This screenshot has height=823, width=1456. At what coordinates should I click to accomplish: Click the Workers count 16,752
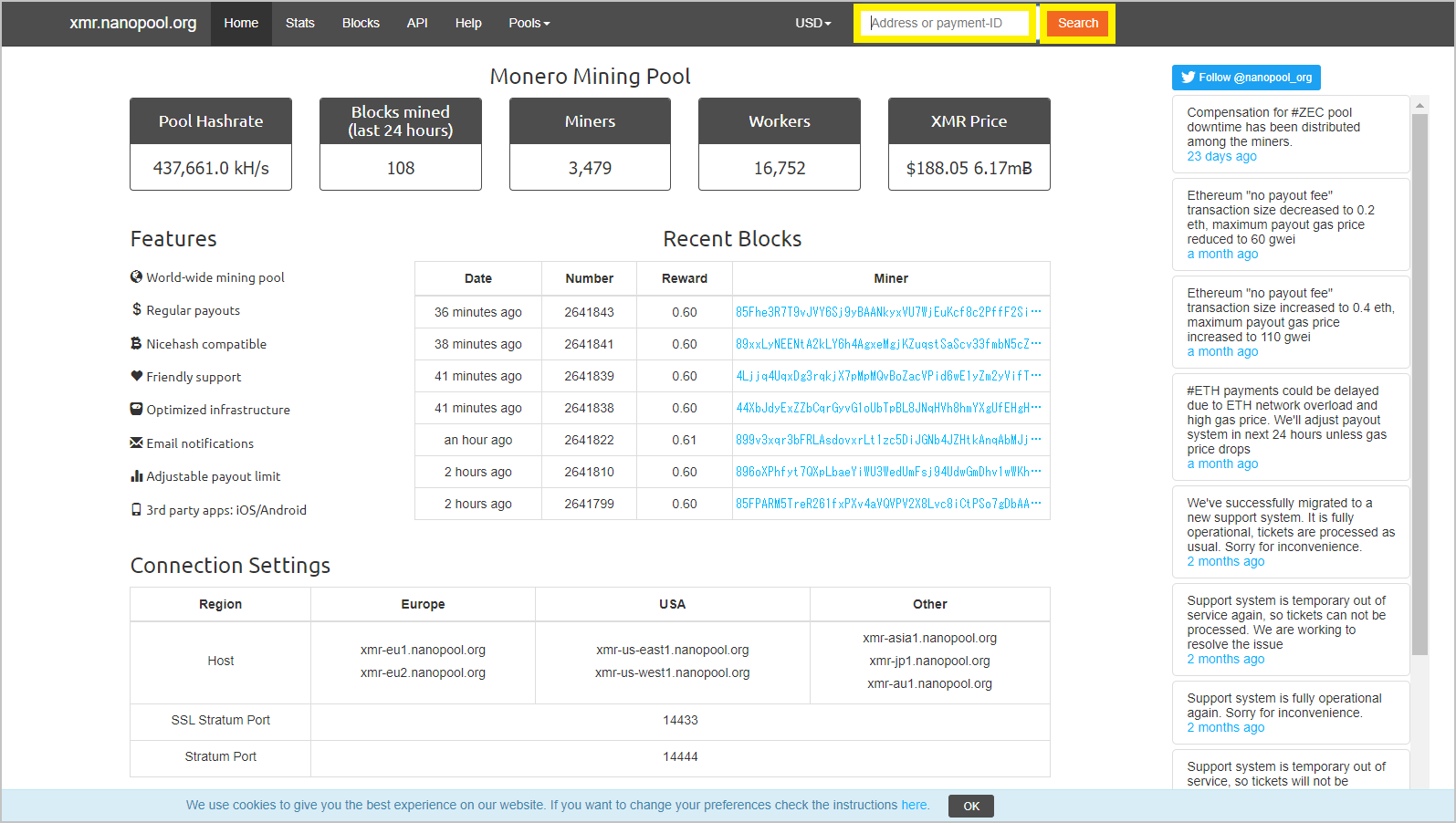(x=780, y=168)
